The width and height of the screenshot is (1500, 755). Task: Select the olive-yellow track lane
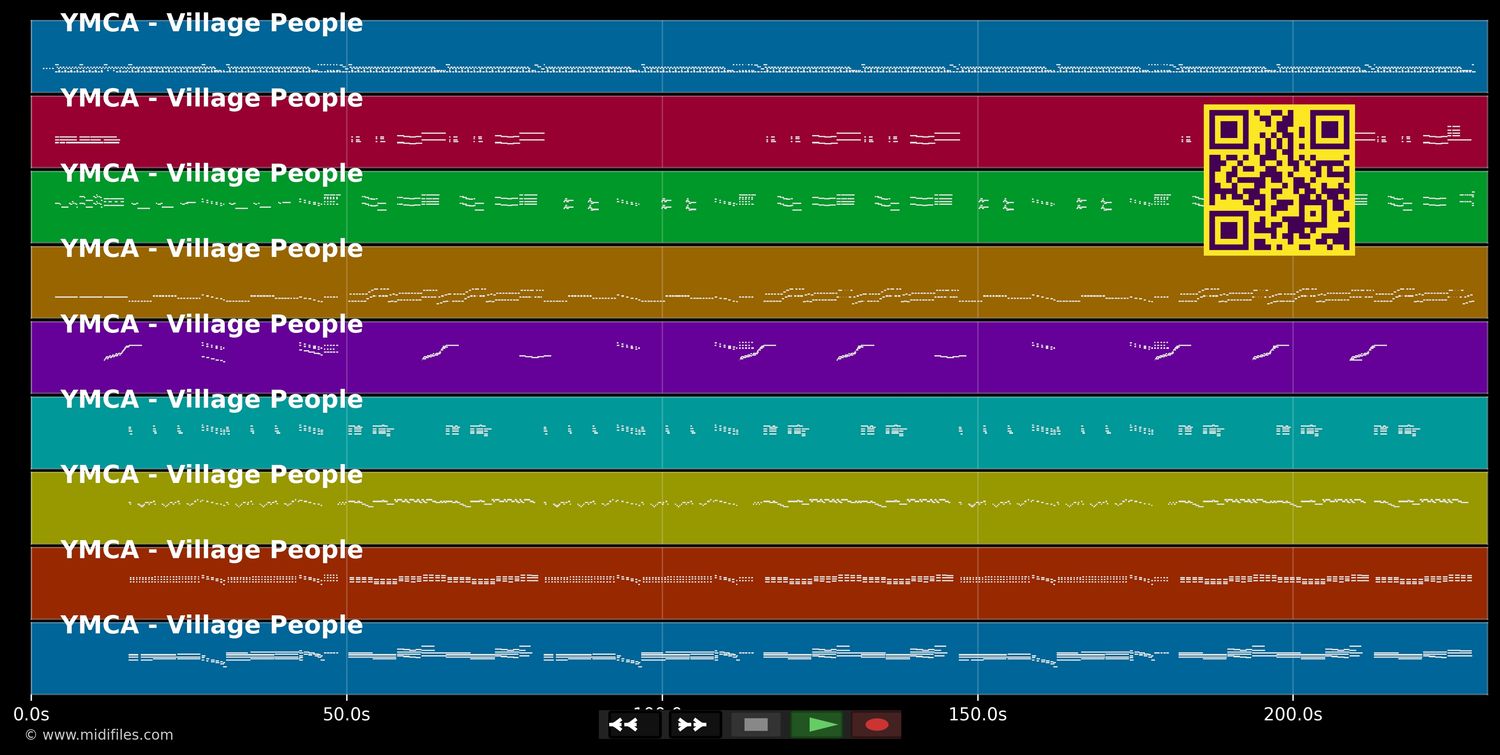point(759,508)
